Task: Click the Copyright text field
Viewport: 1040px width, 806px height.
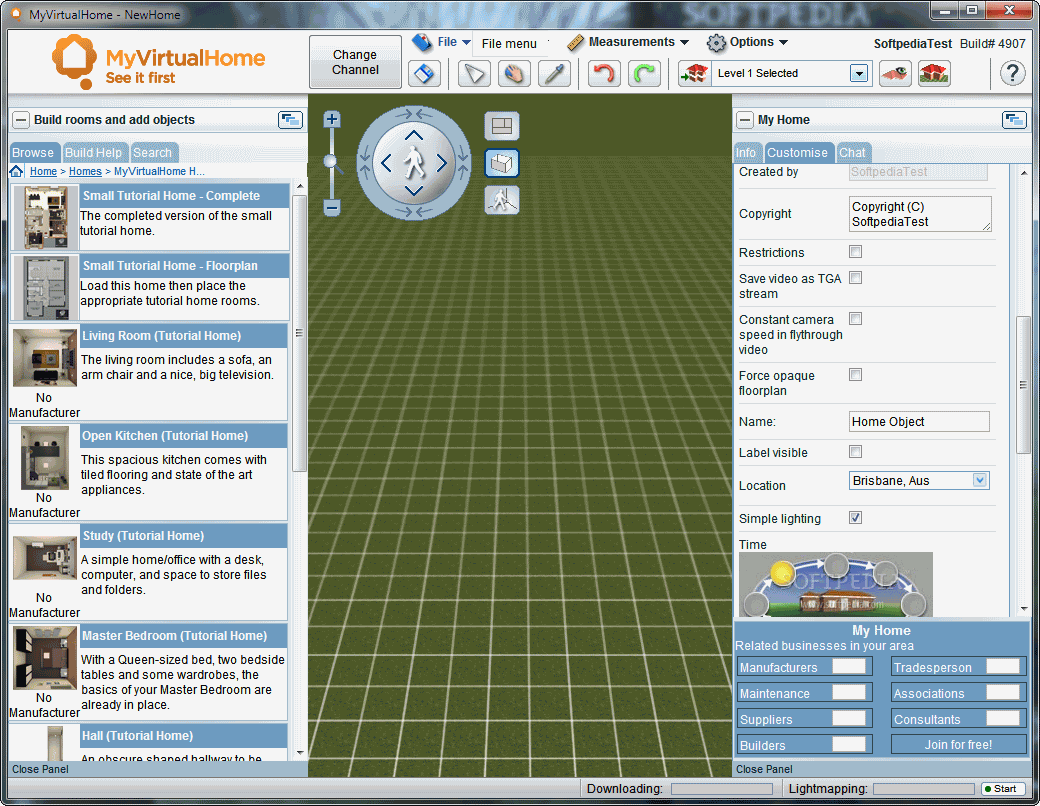Action: pos(920,214)
